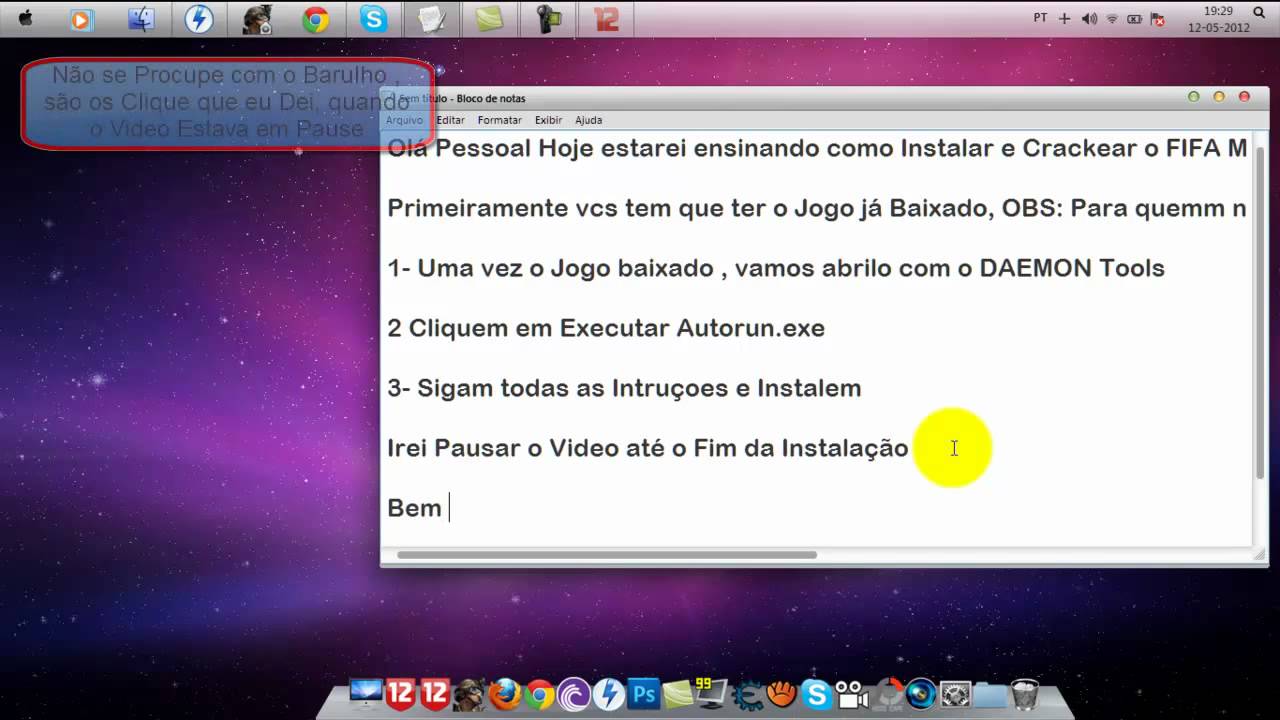Viewport: 1280px width, 720px height.
Task: Open the Trash bin in dock
Action: click(x=1025, y=694)
